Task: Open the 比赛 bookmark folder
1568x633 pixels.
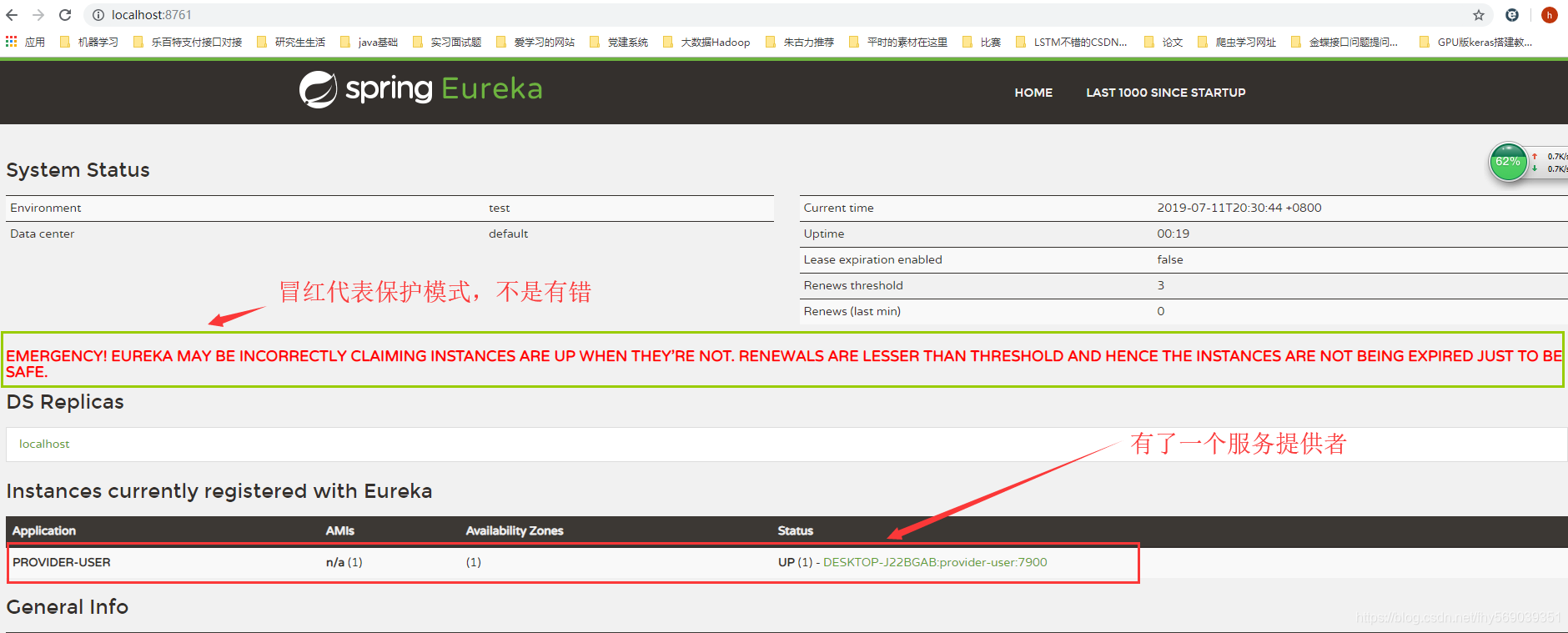Action: tap(982, 42)
